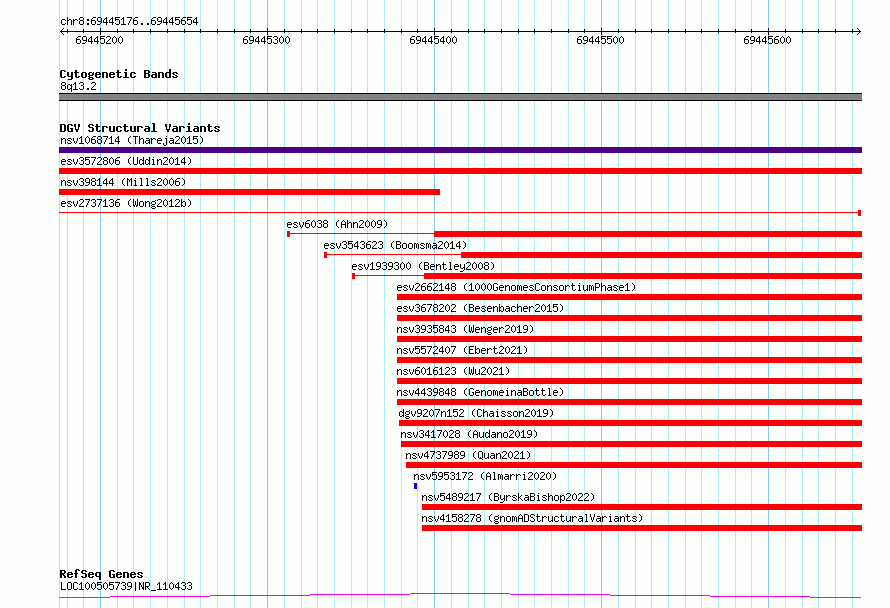Click the magenta LOC100505739 gene line
This screenshot has width=890, height=608.
[x=460, y=596]
